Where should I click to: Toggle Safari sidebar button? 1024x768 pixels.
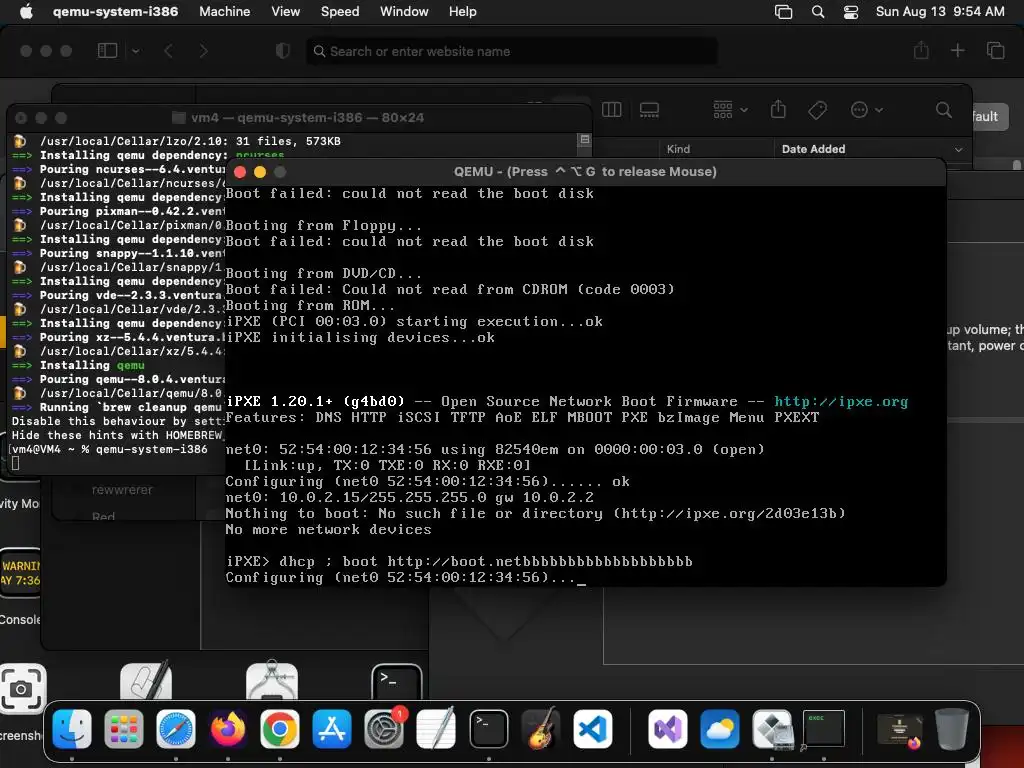pyautogui.click(x=107, y=51)
